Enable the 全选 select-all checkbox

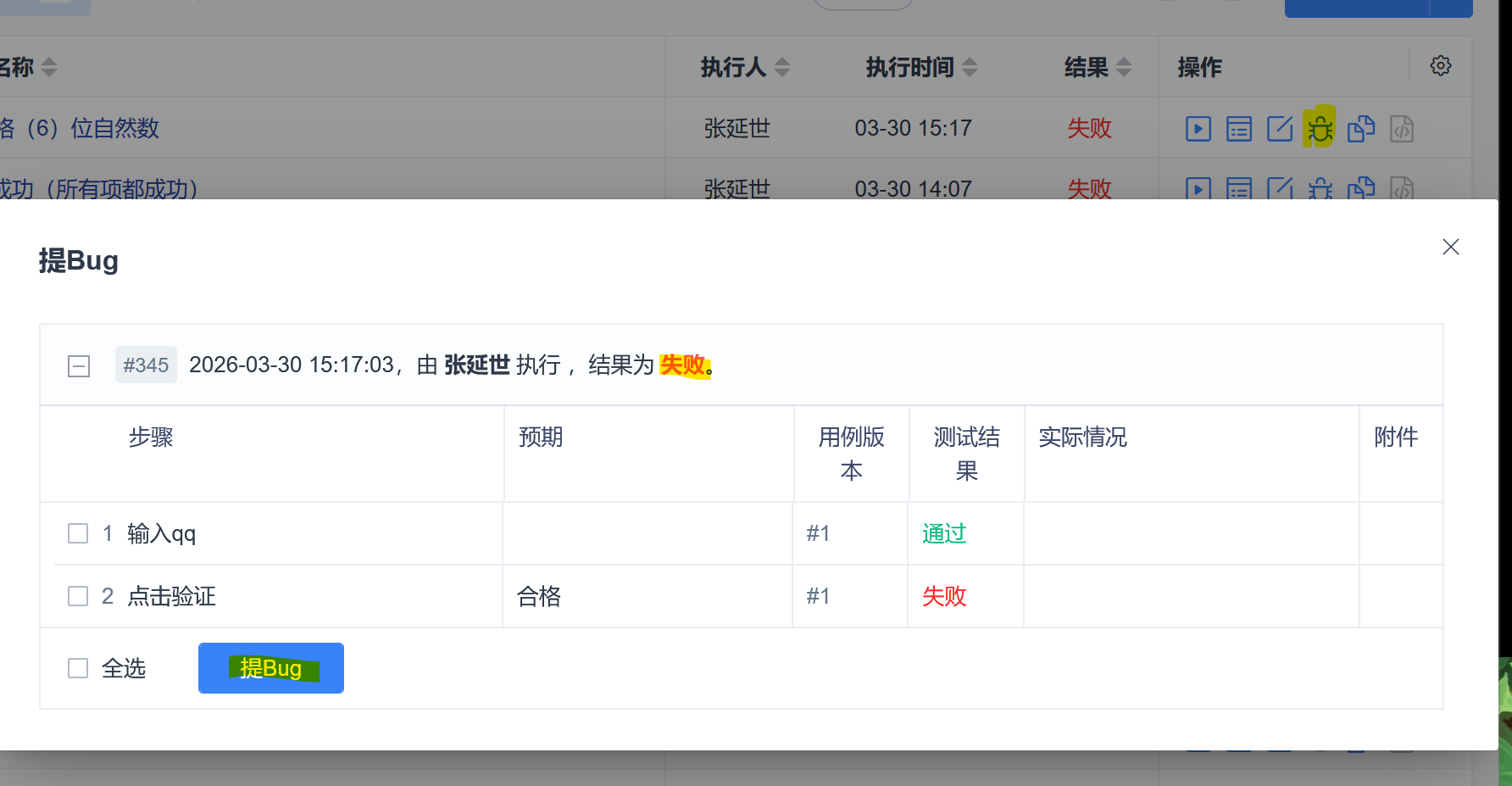(x=77, y=667)
